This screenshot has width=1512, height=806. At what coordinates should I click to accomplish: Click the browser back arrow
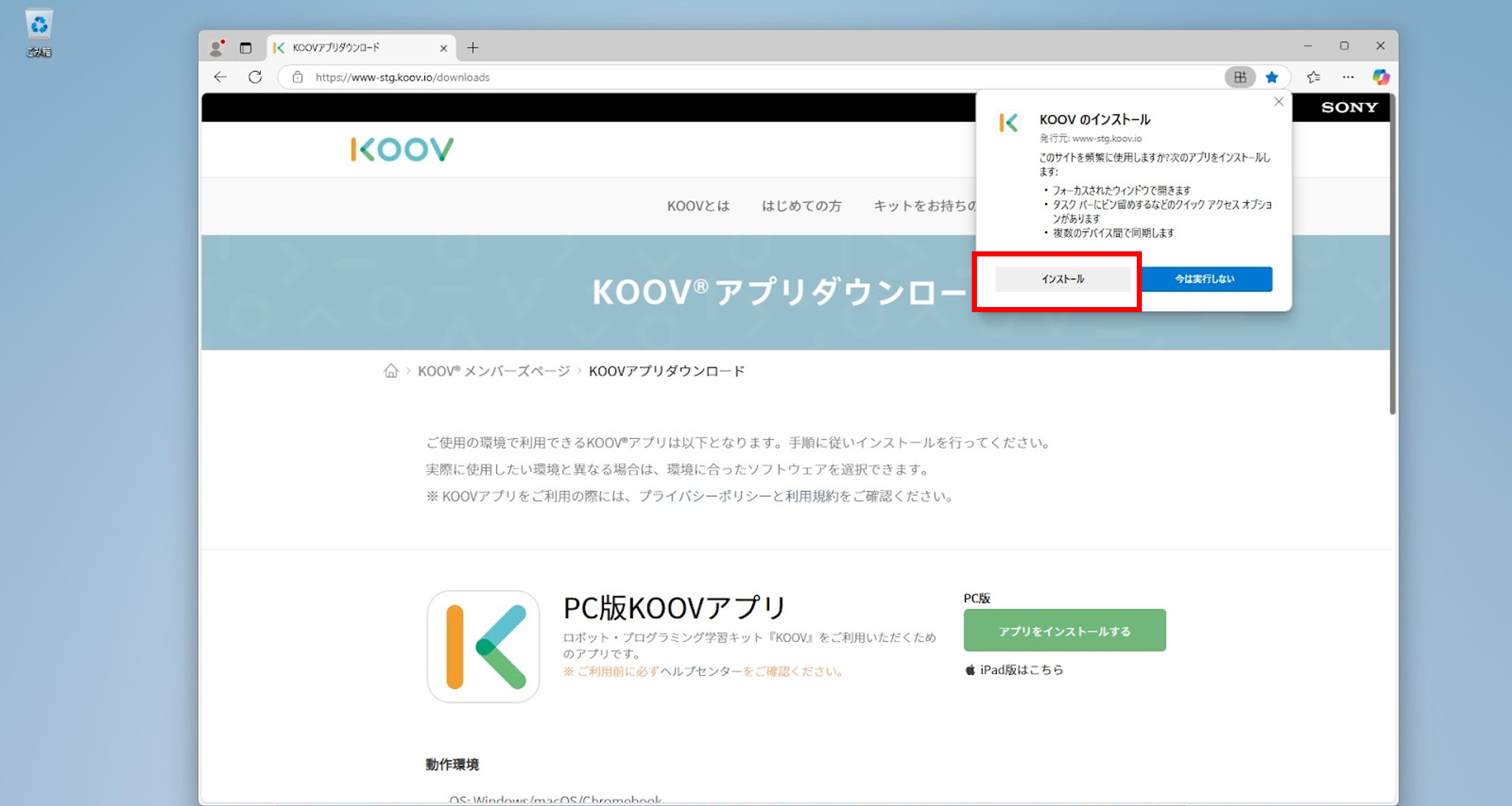pos(220,77)
